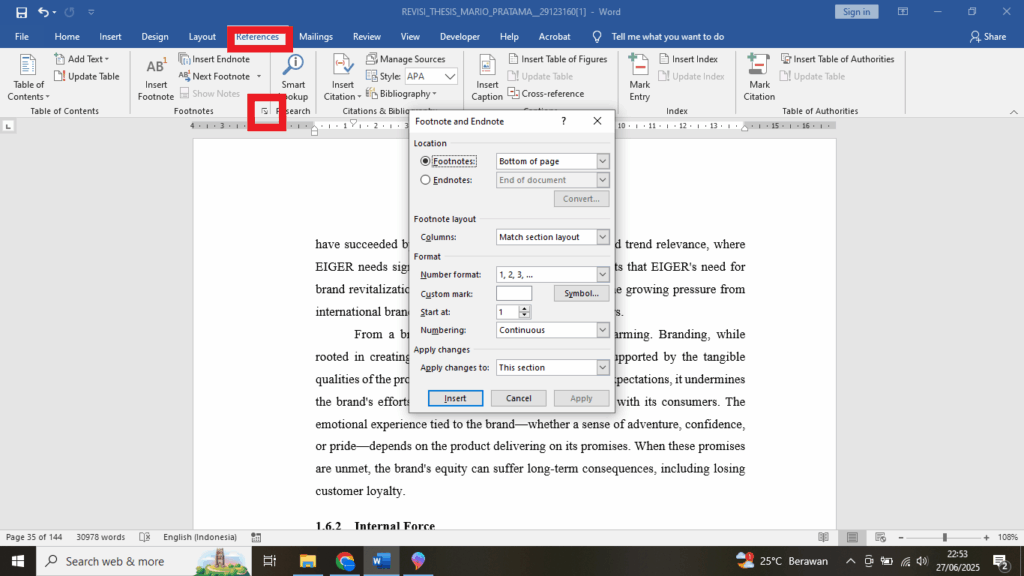This screenshot has width=1024, height=576.
Task: Collapse the ribbon with the chevron
Action: [1014, 112]
